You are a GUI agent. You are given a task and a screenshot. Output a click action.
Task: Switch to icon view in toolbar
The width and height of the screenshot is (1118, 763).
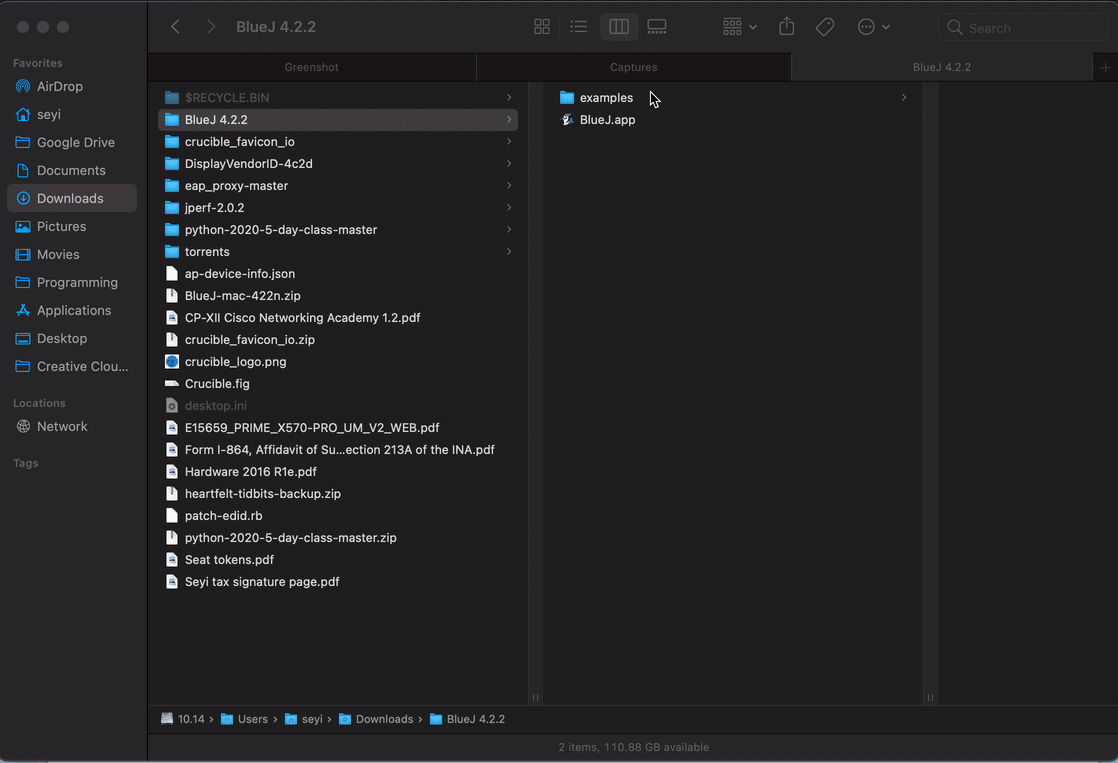click(x=542, y=27)
